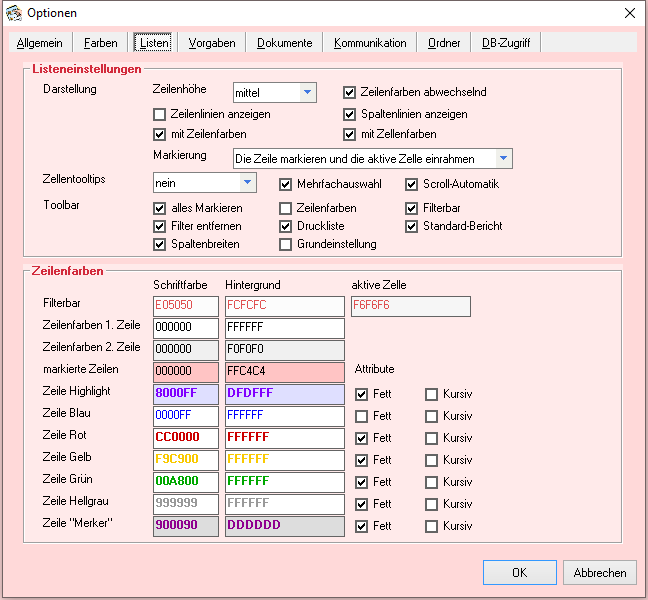Click the Zeile Gelb Schriftfarbe color field
The height and width of the screenshot is (600, 648).
[x=185, y=459]
